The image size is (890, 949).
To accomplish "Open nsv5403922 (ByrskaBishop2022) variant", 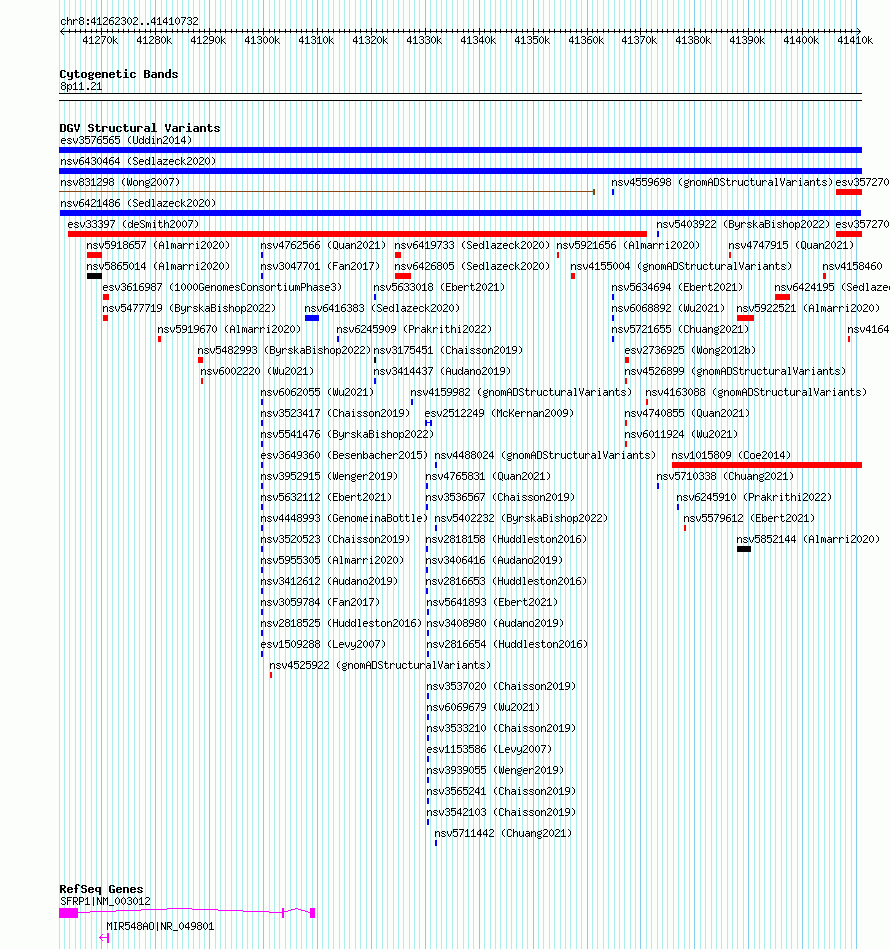I will point(743,225).
